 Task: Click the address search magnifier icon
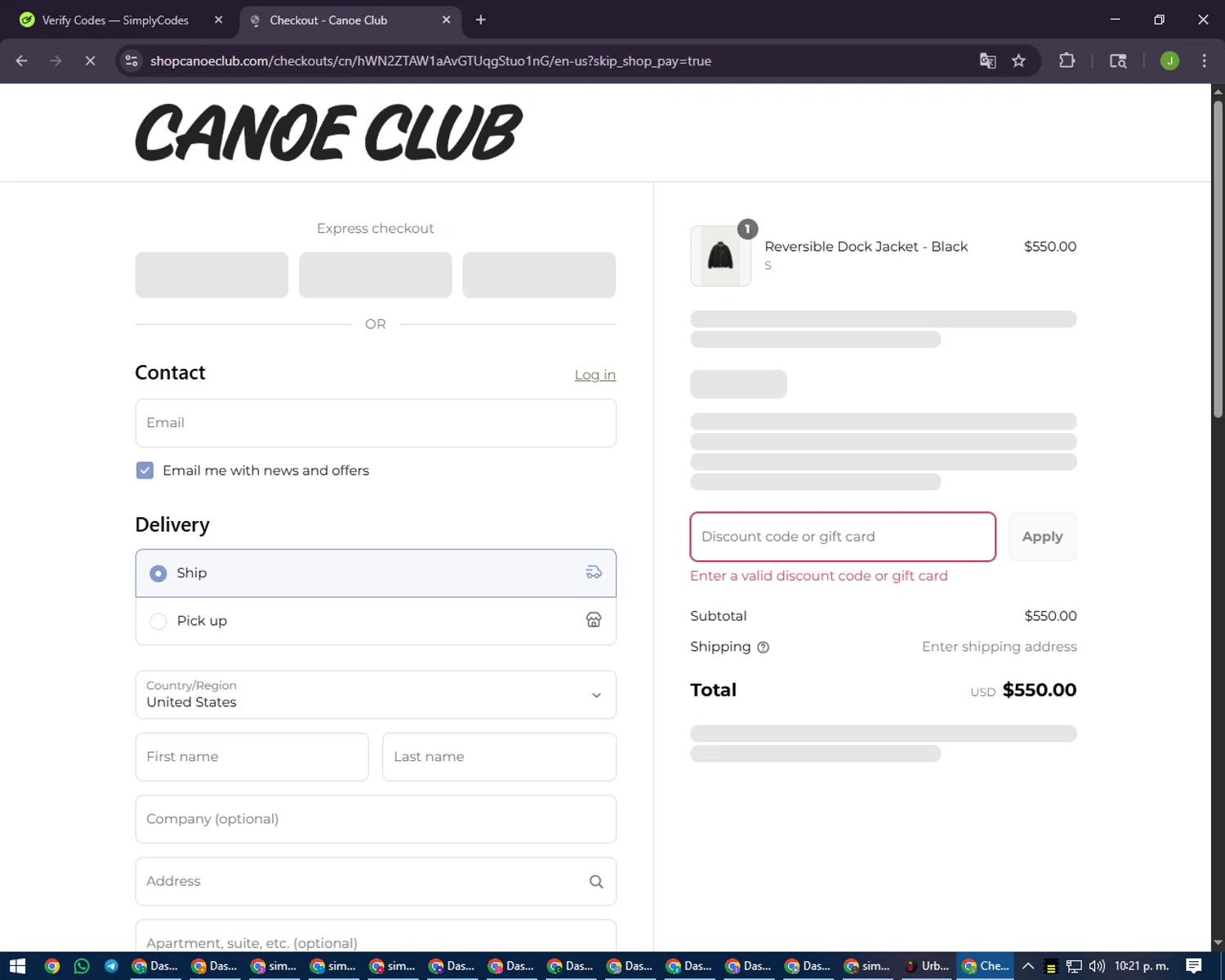[x=596, y=881]
